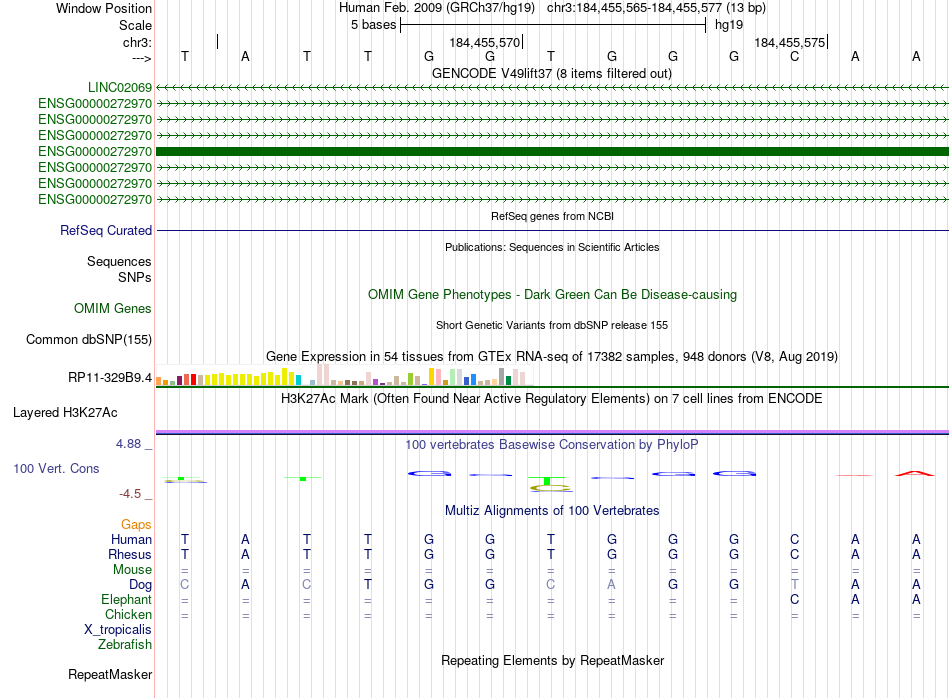Click the Short Genetic Variants from dbSNP title

(552, 325)
